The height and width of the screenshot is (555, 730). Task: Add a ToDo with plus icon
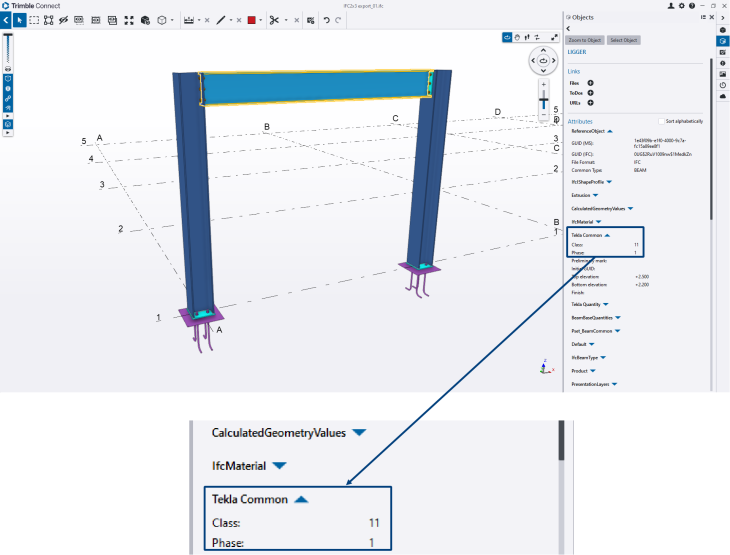pos(590,92)
